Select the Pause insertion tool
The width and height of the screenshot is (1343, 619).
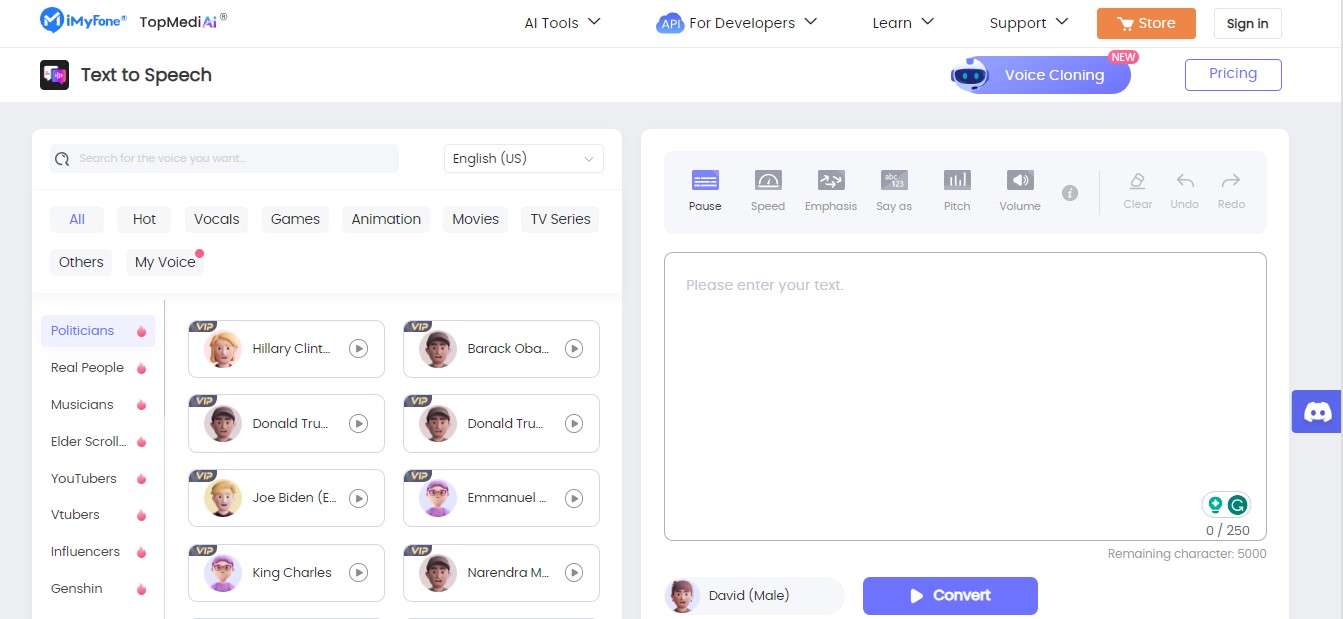705,190
